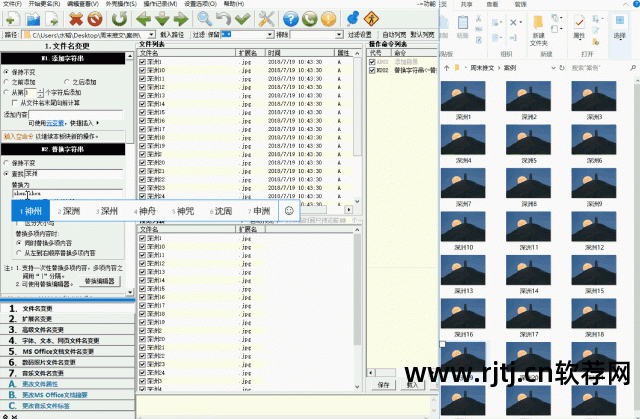Viewport: 640px width, 419px height.
Task: Click the 过滤设置 button
Action: pyautogui.click(x=360, y=35)
